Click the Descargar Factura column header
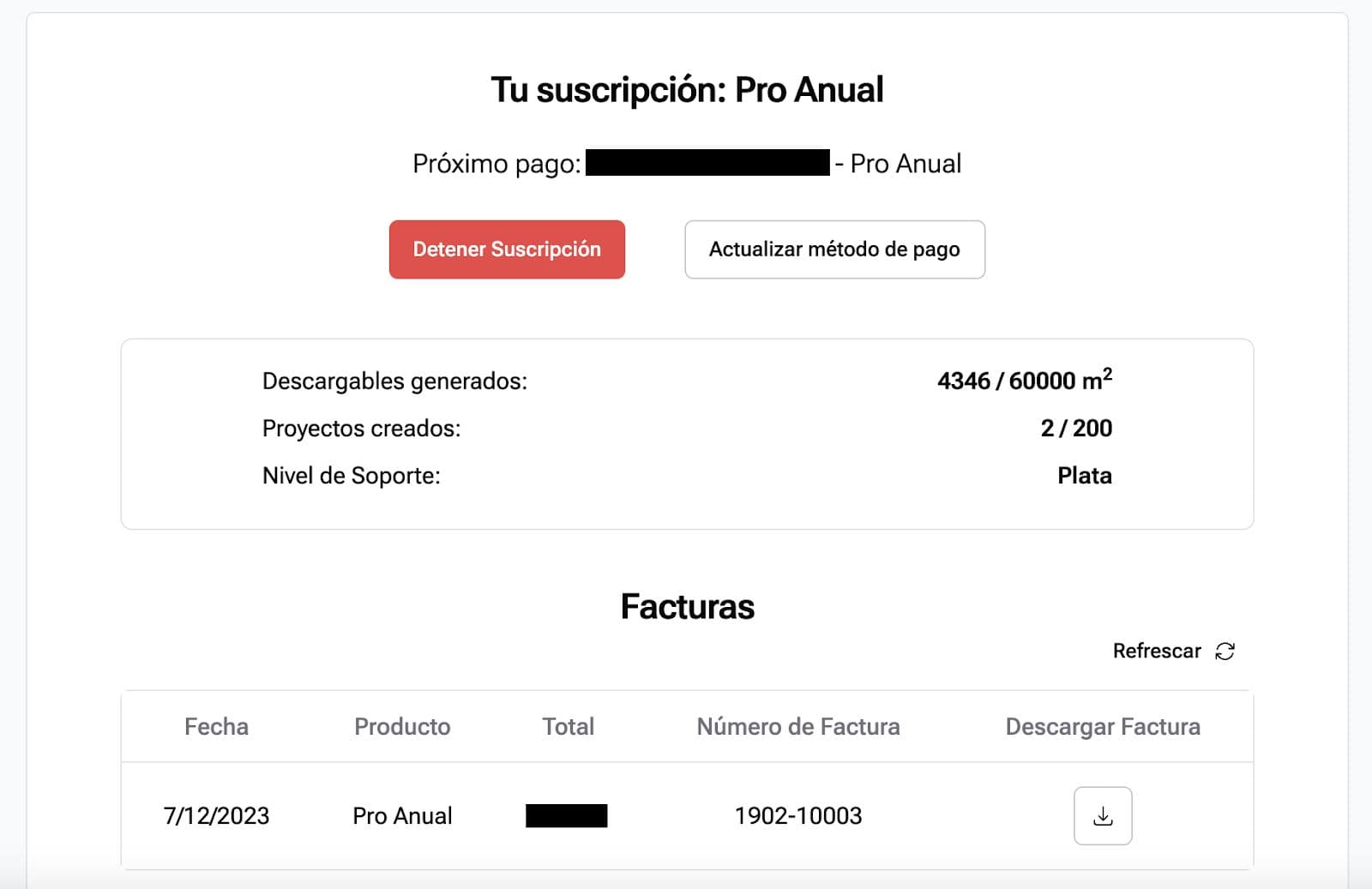This screenshot has height=889, width=1372. (1102, 727)
